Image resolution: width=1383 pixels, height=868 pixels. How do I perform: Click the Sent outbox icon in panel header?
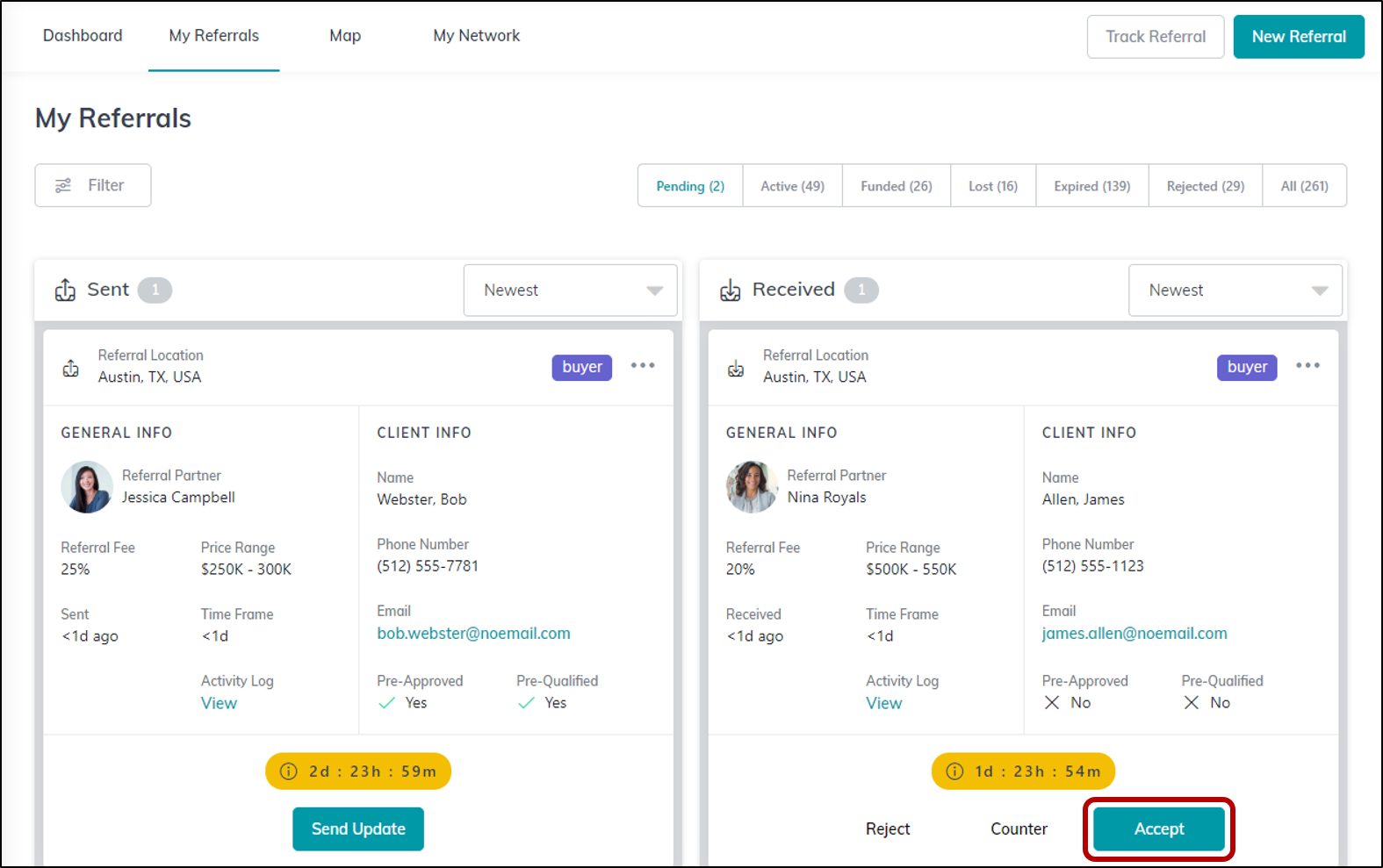click(x=65, y=290)
